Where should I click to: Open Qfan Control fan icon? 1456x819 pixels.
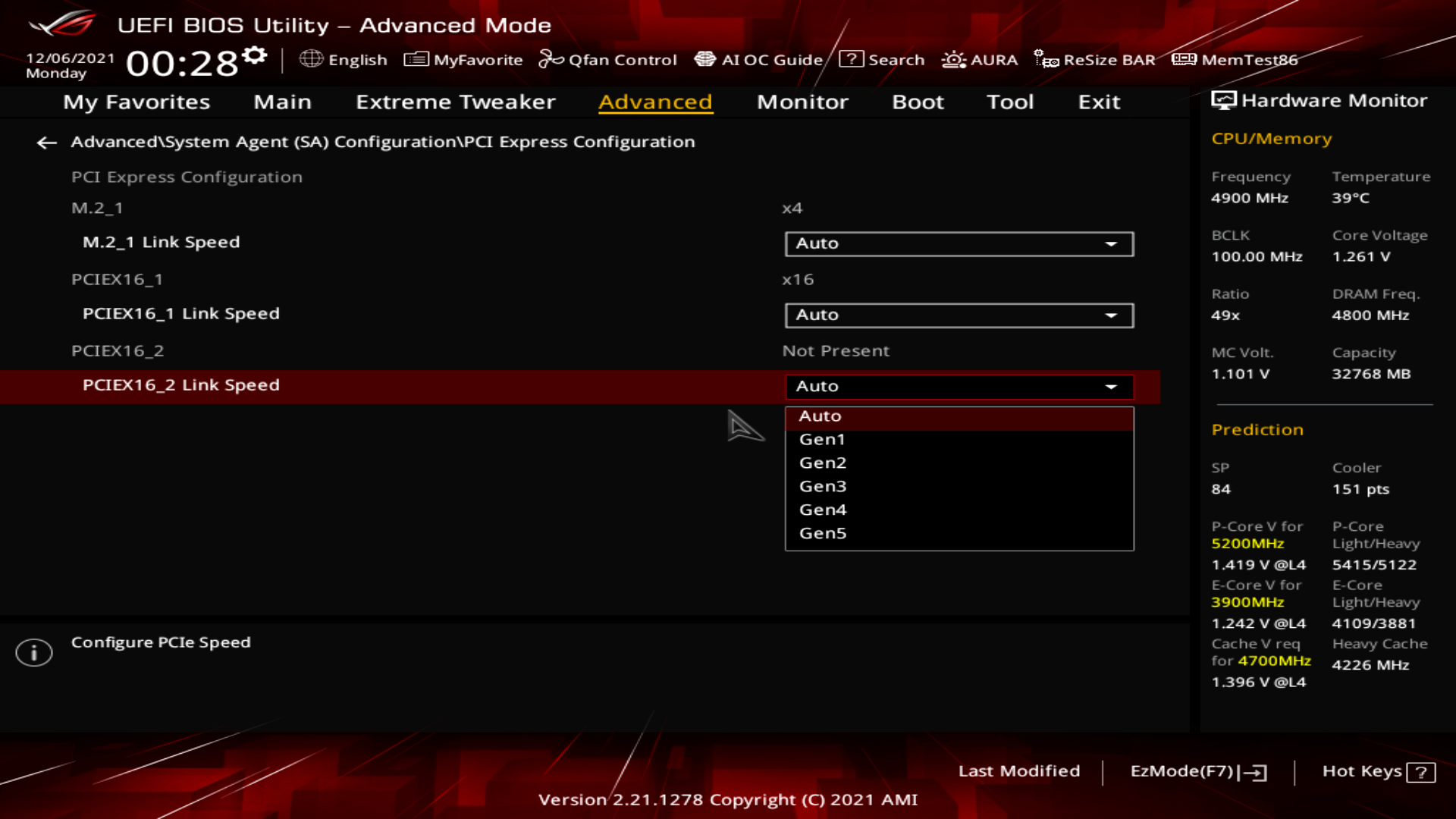(x=551, y=59)
